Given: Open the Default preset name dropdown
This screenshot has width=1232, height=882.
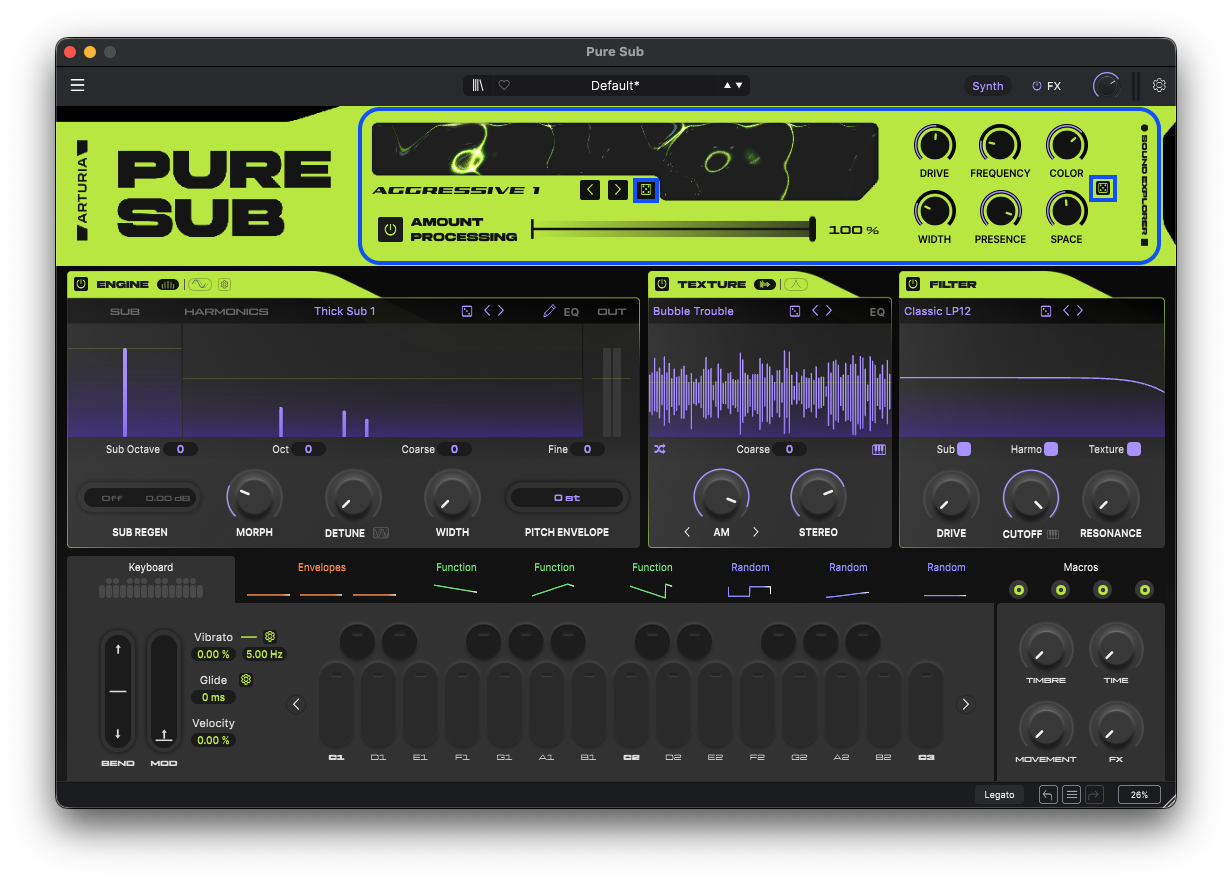Looking at the screenshot, I should point(614,85).
